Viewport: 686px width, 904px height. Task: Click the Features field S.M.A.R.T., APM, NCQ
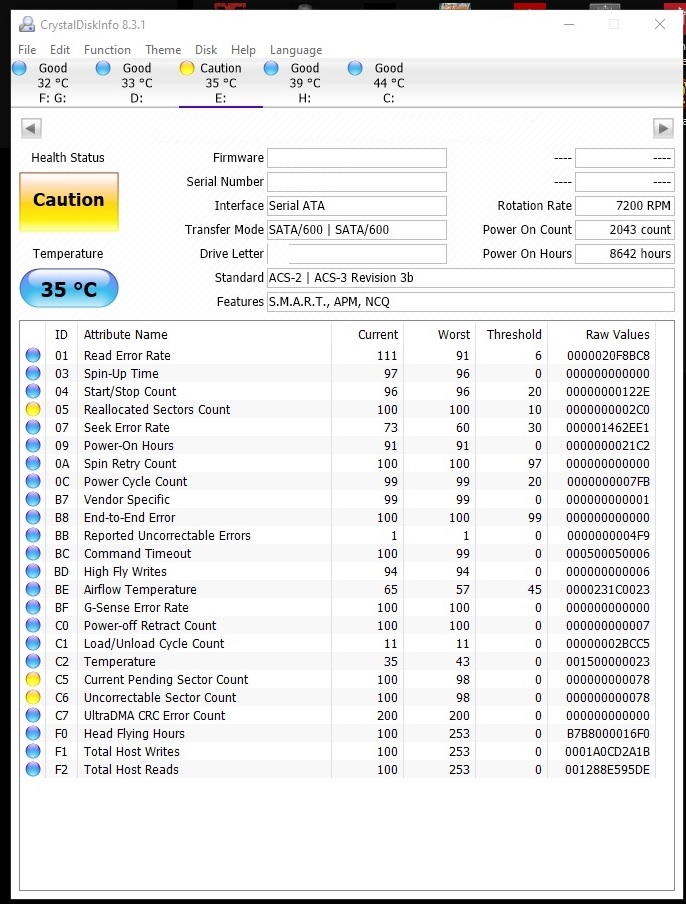[x=471, y=302]
